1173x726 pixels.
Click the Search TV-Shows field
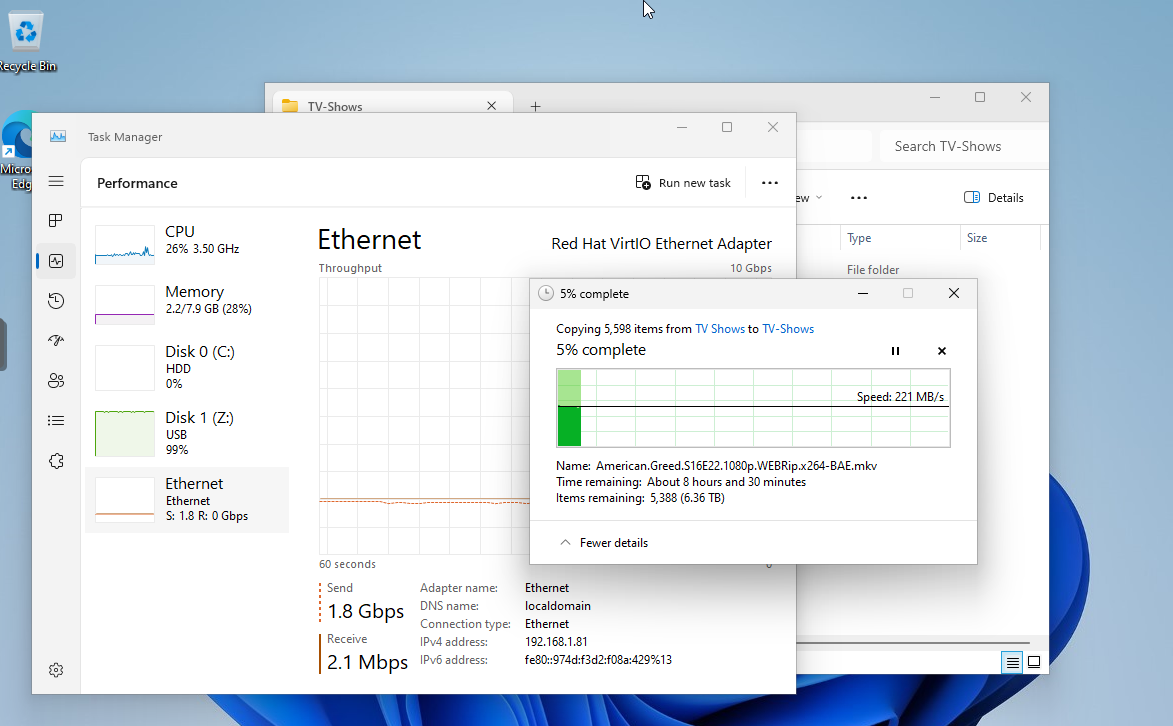[960, 146]
